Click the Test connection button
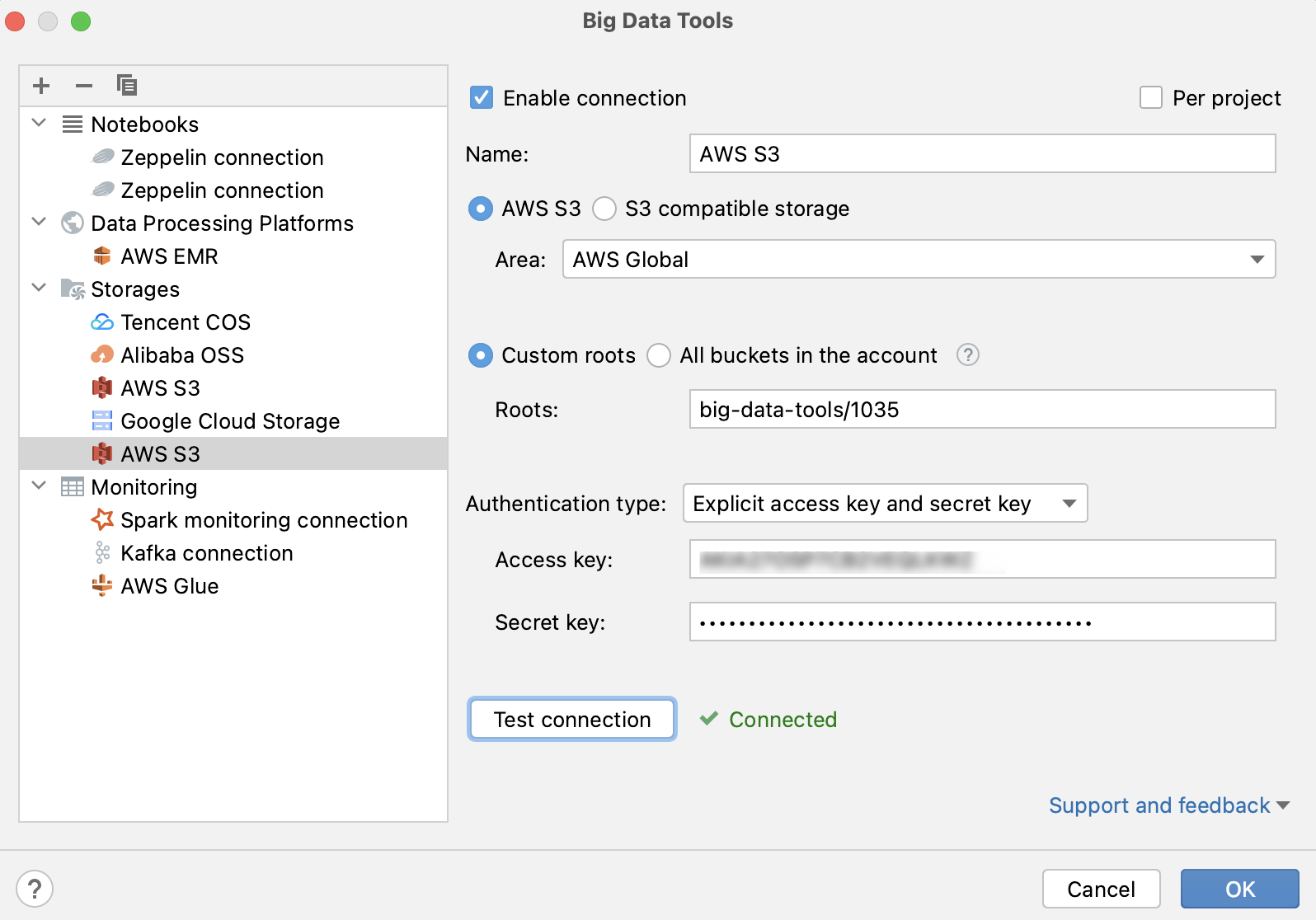1316x920 pixels. [x=572, y=719]
